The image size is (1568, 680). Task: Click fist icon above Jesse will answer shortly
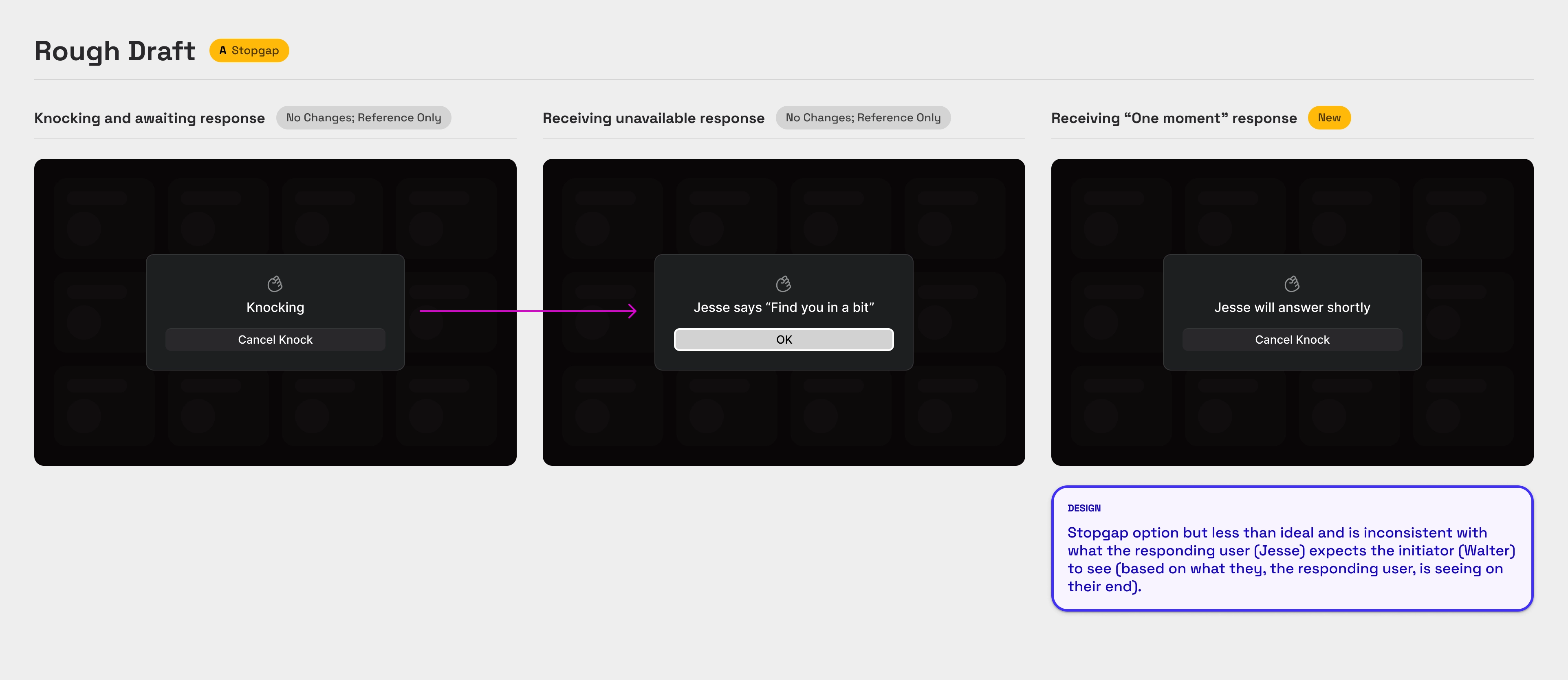[1292, 283]
